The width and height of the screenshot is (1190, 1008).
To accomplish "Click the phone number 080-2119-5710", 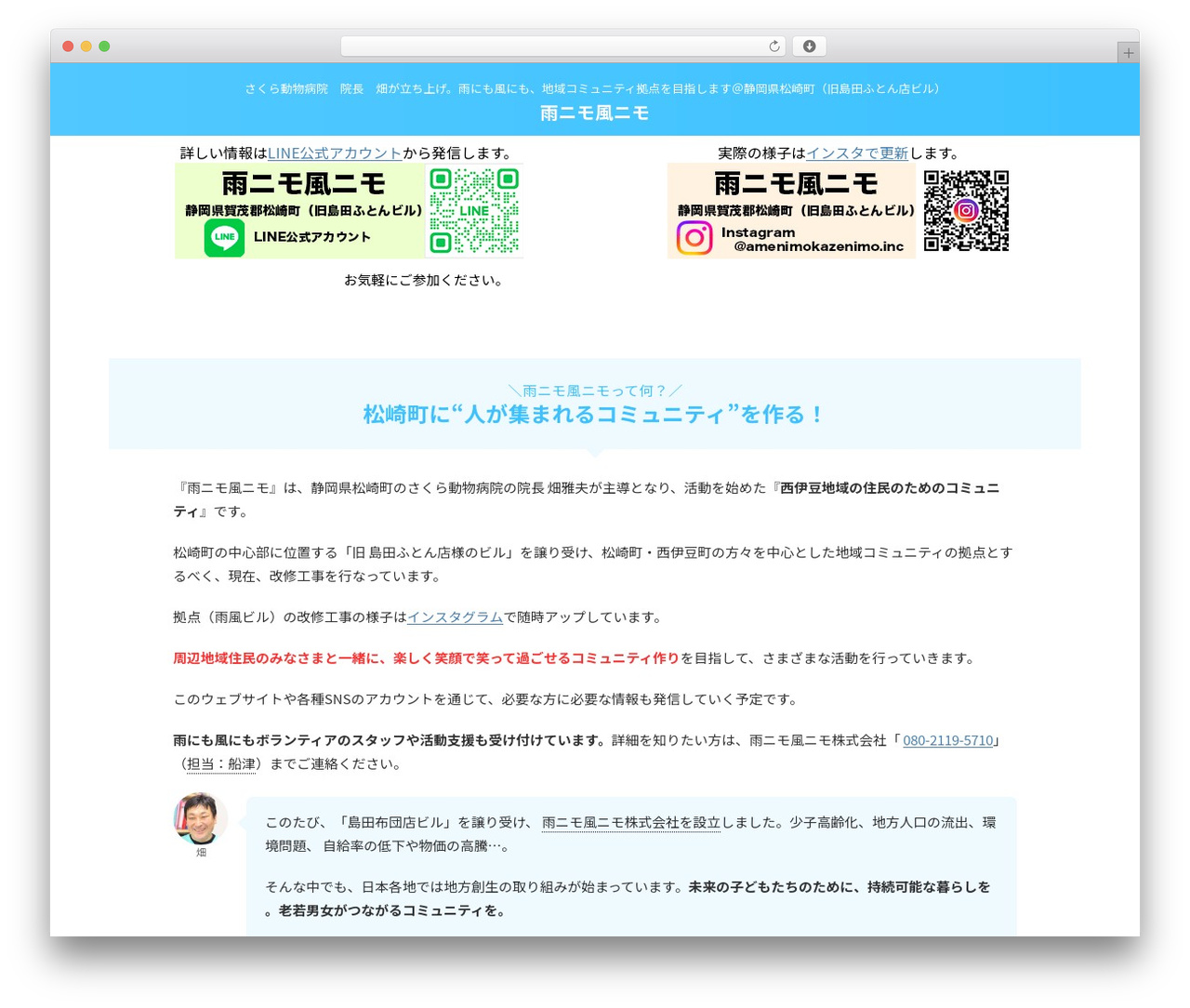I will coord(948,741).
